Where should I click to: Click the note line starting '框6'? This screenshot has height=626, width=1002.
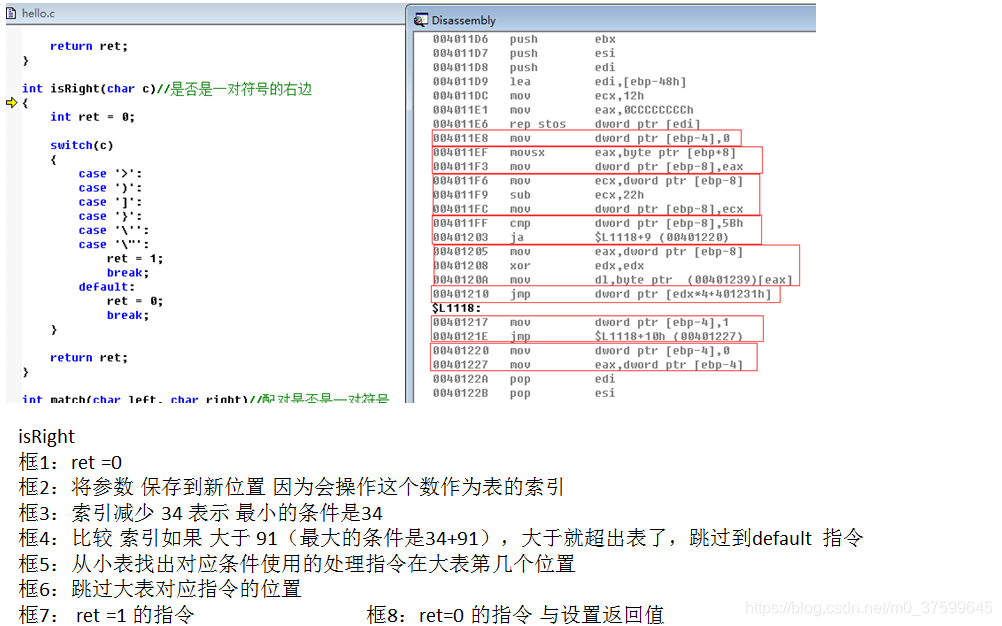click(x=160, y=588)
